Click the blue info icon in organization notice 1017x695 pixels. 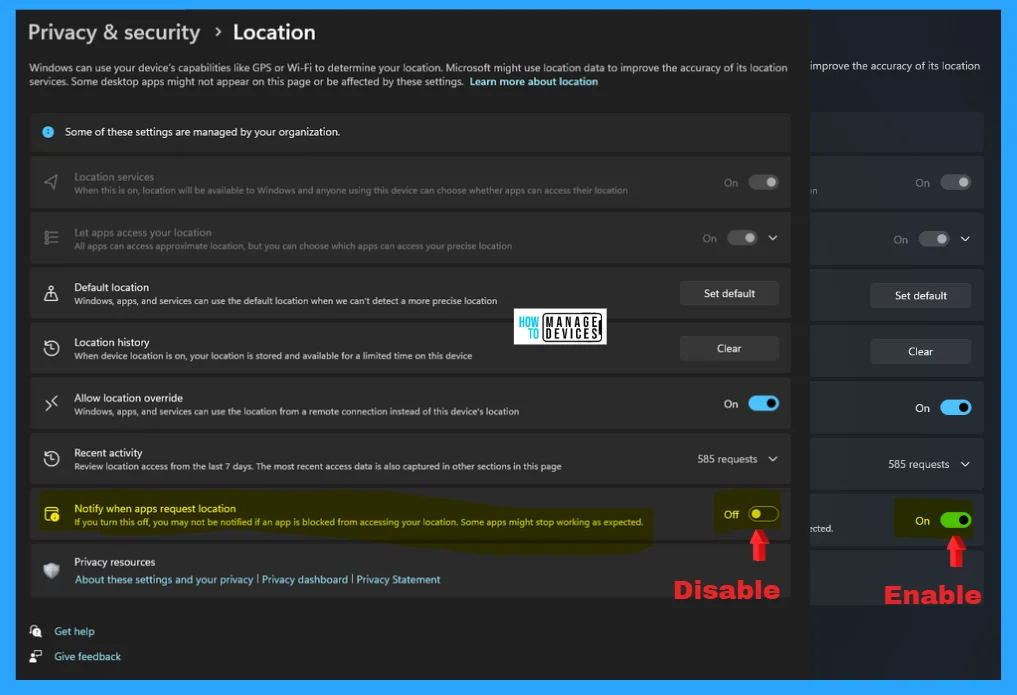click(48, 132)
